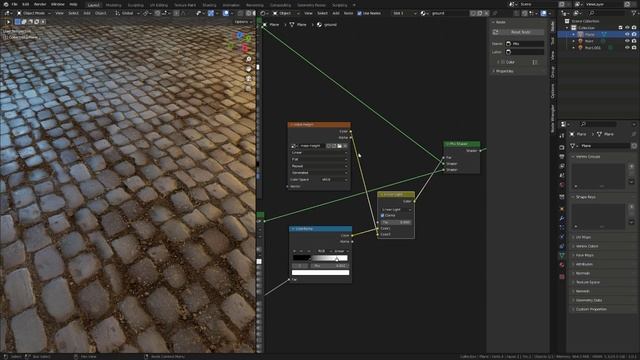Open the Linear Light blend mode dropdown
Screen dimensions: 640x360
click(396, 209)
